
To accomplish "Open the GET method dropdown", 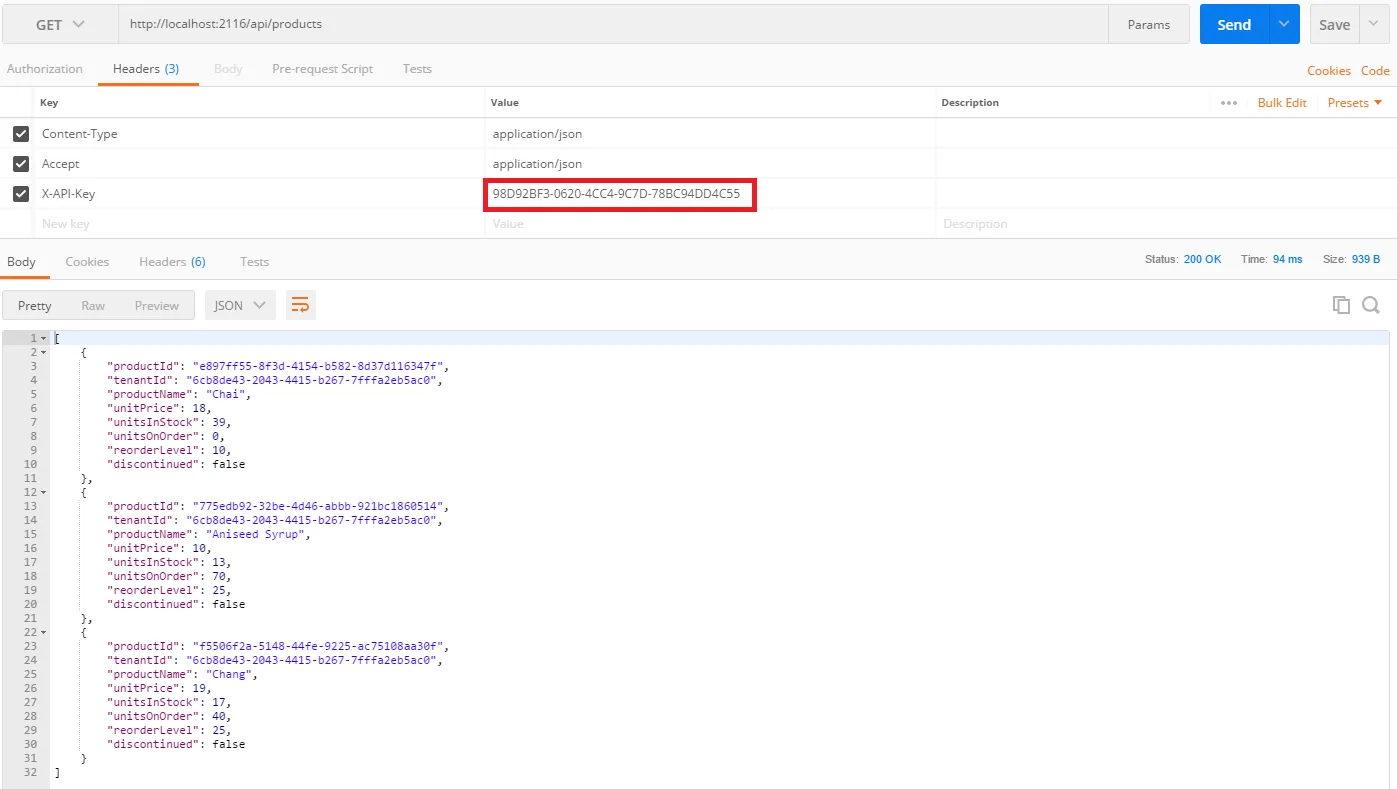I will pyautogui.click(x=60, y=24).
